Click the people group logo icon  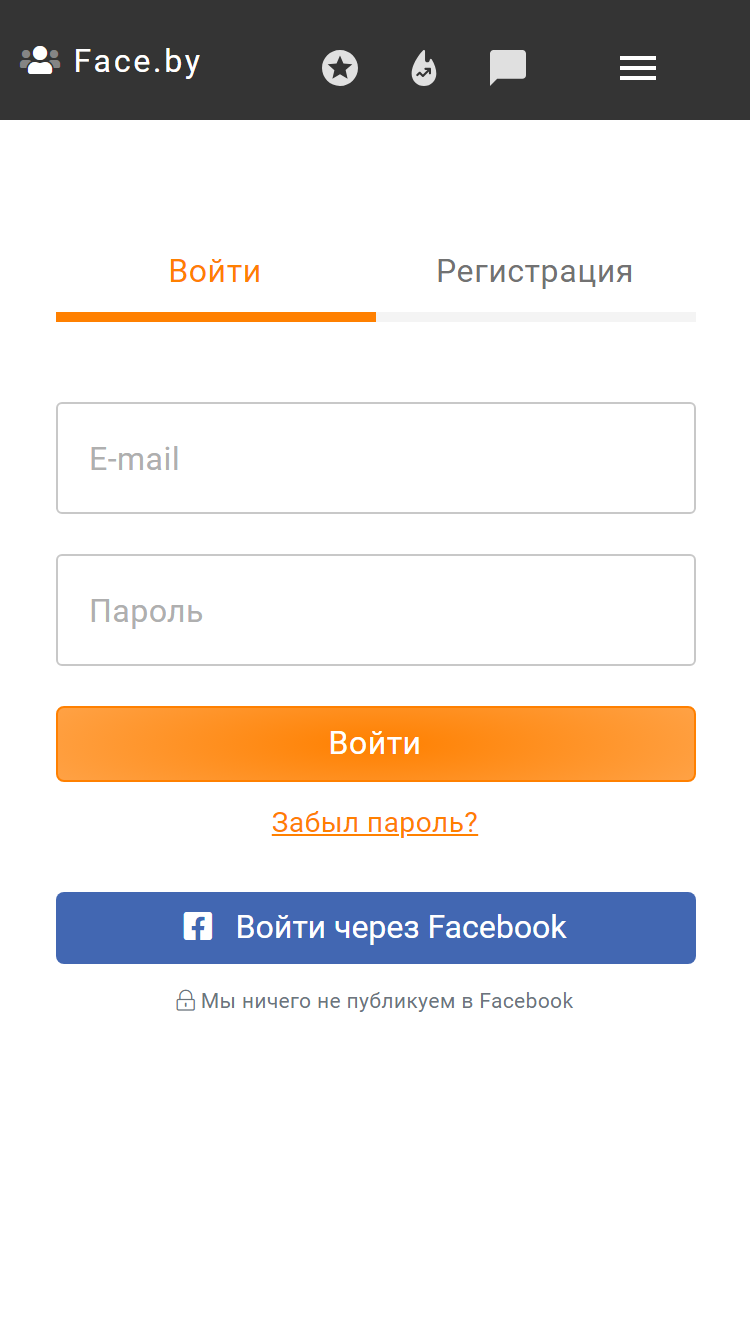[x=40, y=61]
